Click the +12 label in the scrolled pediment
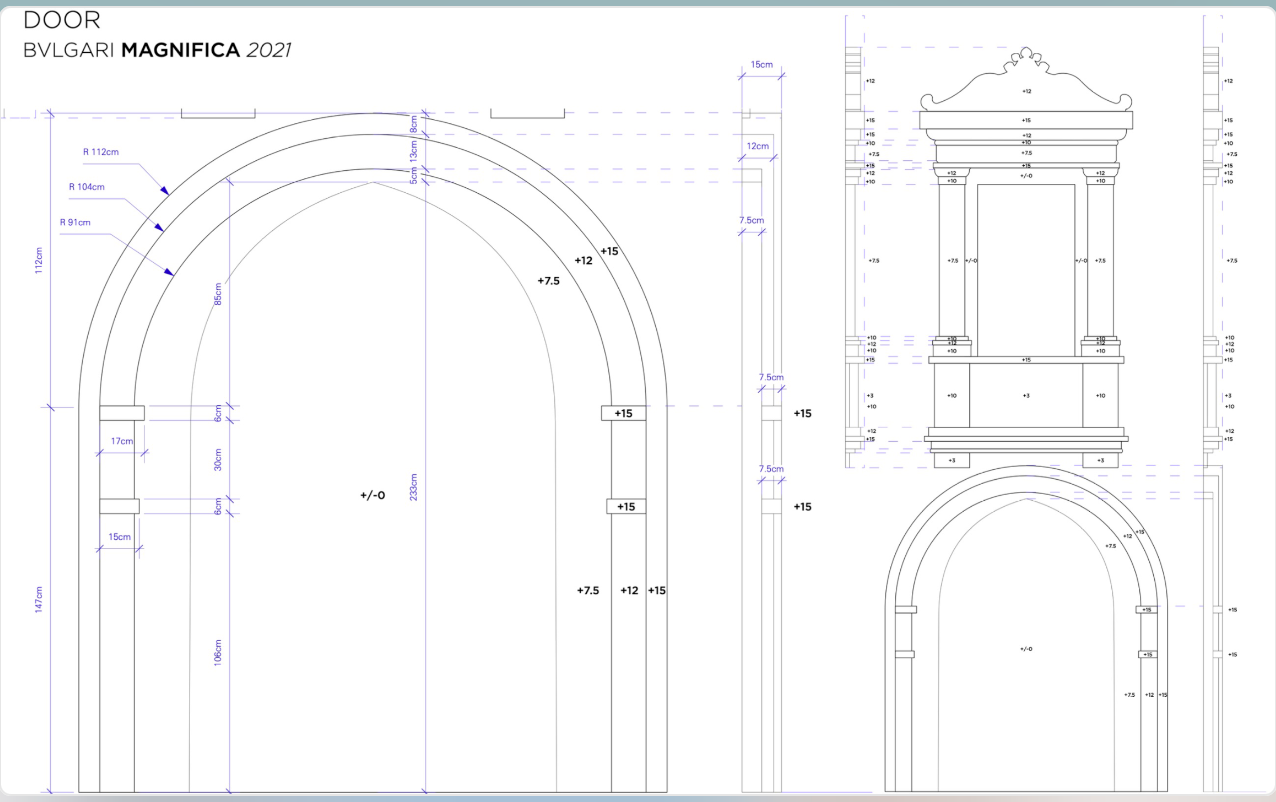Screen dimensions: 1276x802 point(1026,91)
